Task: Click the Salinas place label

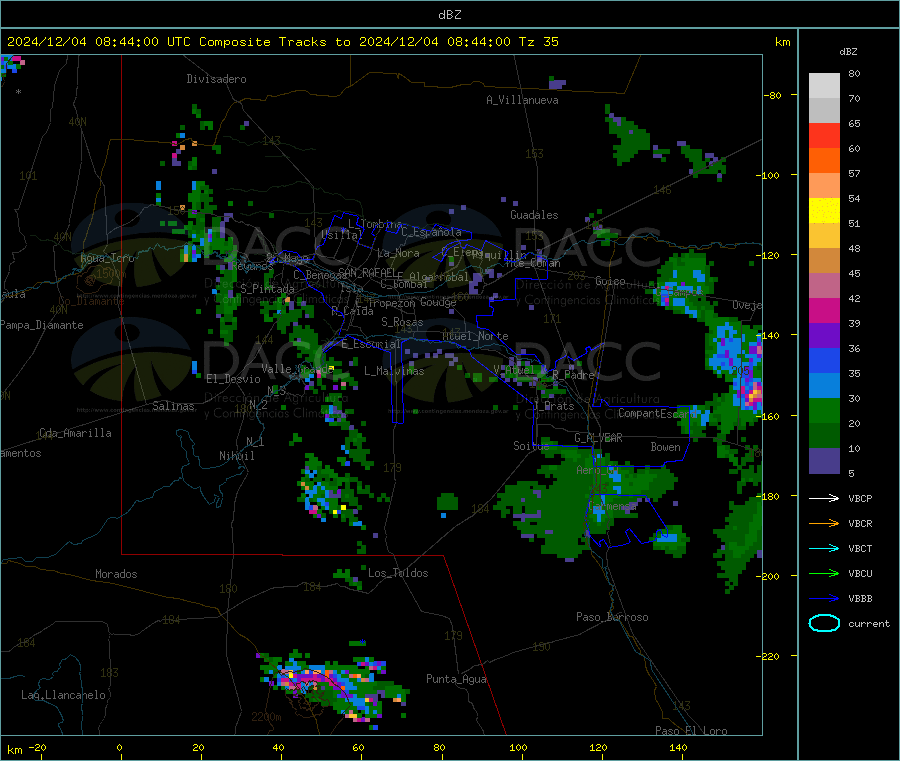Action: click(x=173, y=406)
